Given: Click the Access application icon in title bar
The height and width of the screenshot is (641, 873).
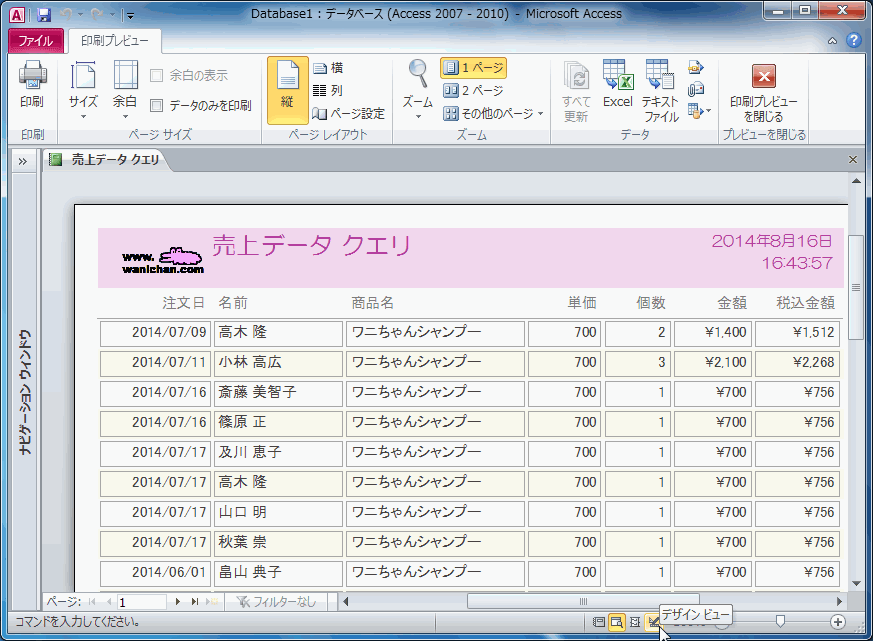Looking at the screenshot, I should coord(17,15).
